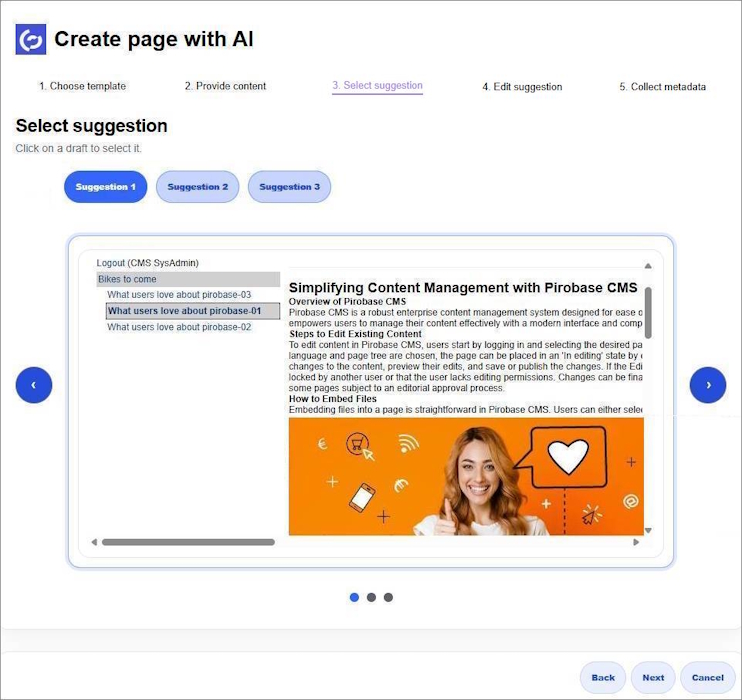This screenshot has width=742, height=700.
Task: Click the Pirobase logo icon
Action: (31, 39)
